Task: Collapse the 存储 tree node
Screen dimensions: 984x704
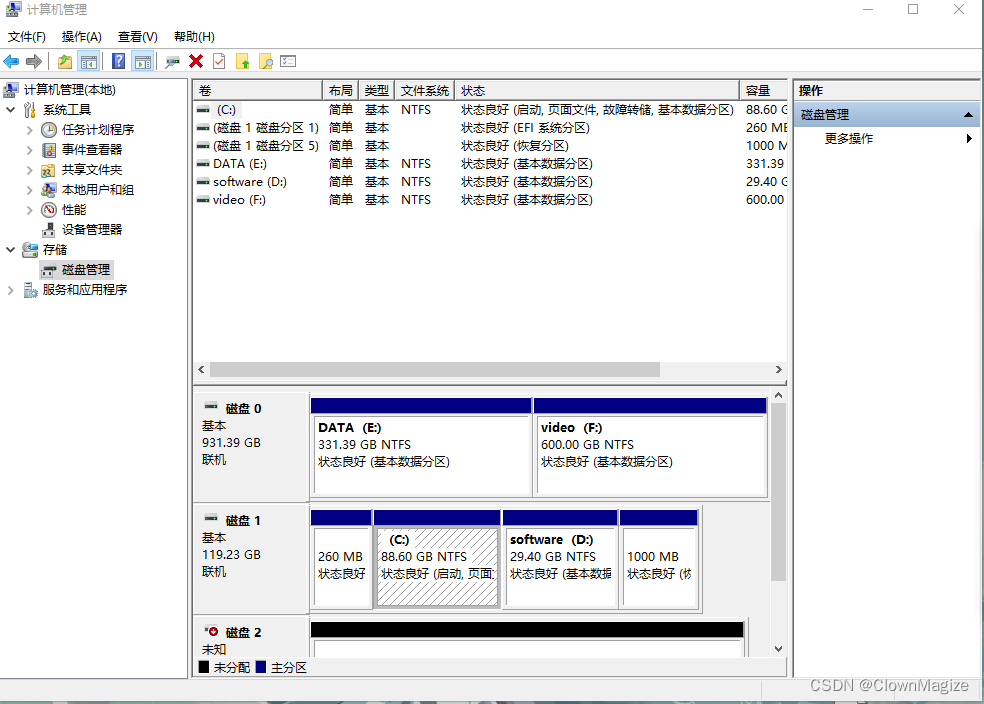Action: coord(11,250)
